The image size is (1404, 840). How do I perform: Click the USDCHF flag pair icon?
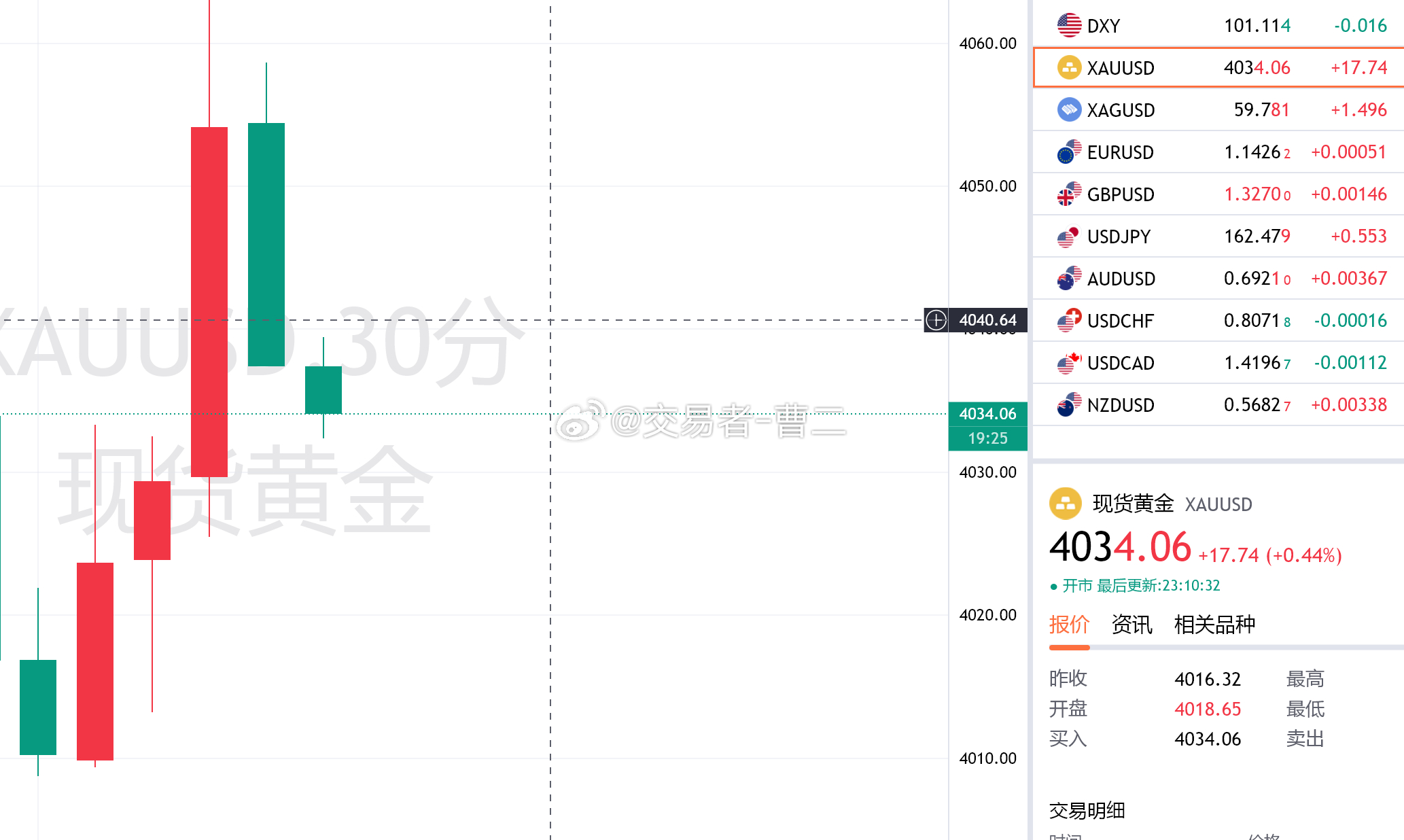click(x=1069, y=320)
